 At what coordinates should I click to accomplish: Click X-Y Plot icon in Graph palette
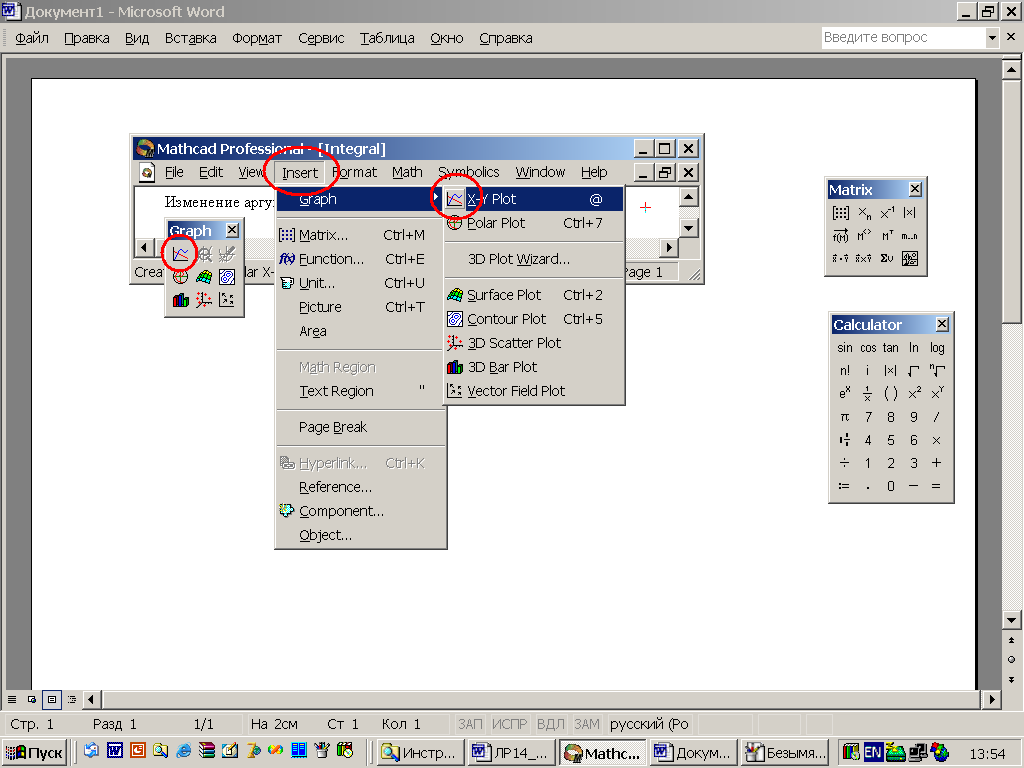pos(180,254)
